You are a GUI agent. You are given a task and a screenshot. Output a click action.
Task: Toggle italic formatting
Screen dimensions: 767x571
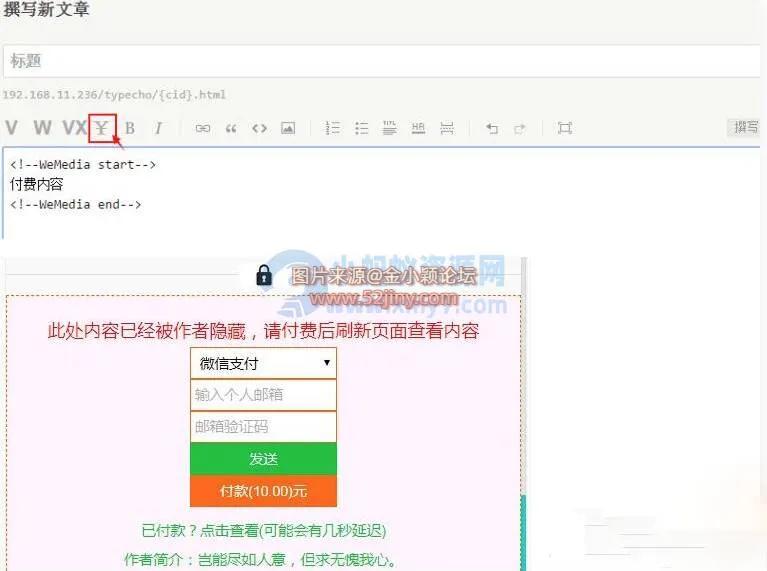click(x=158, y=128)
